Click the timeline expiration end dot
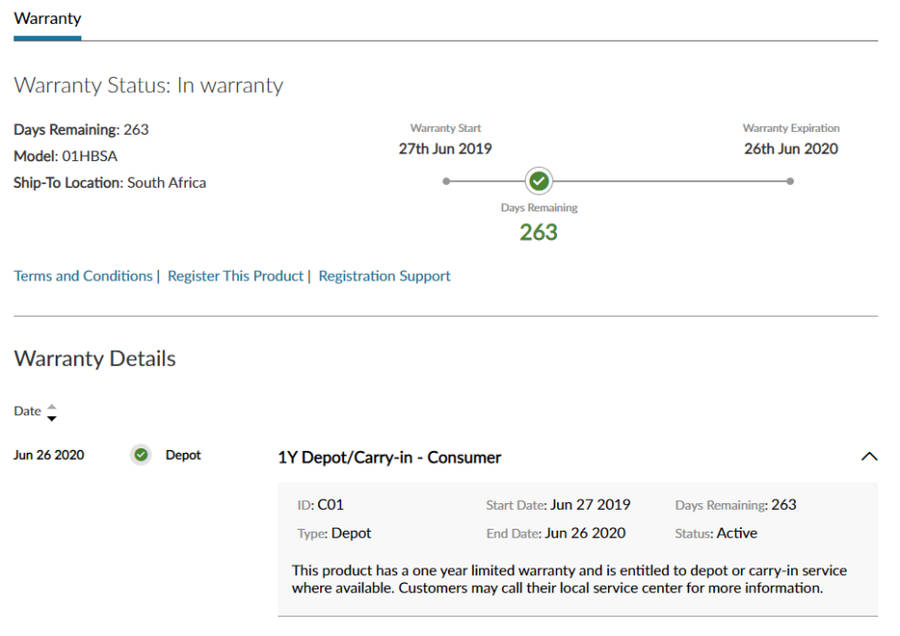The width and height of the screenshot is (900, 636). [790, 181]
